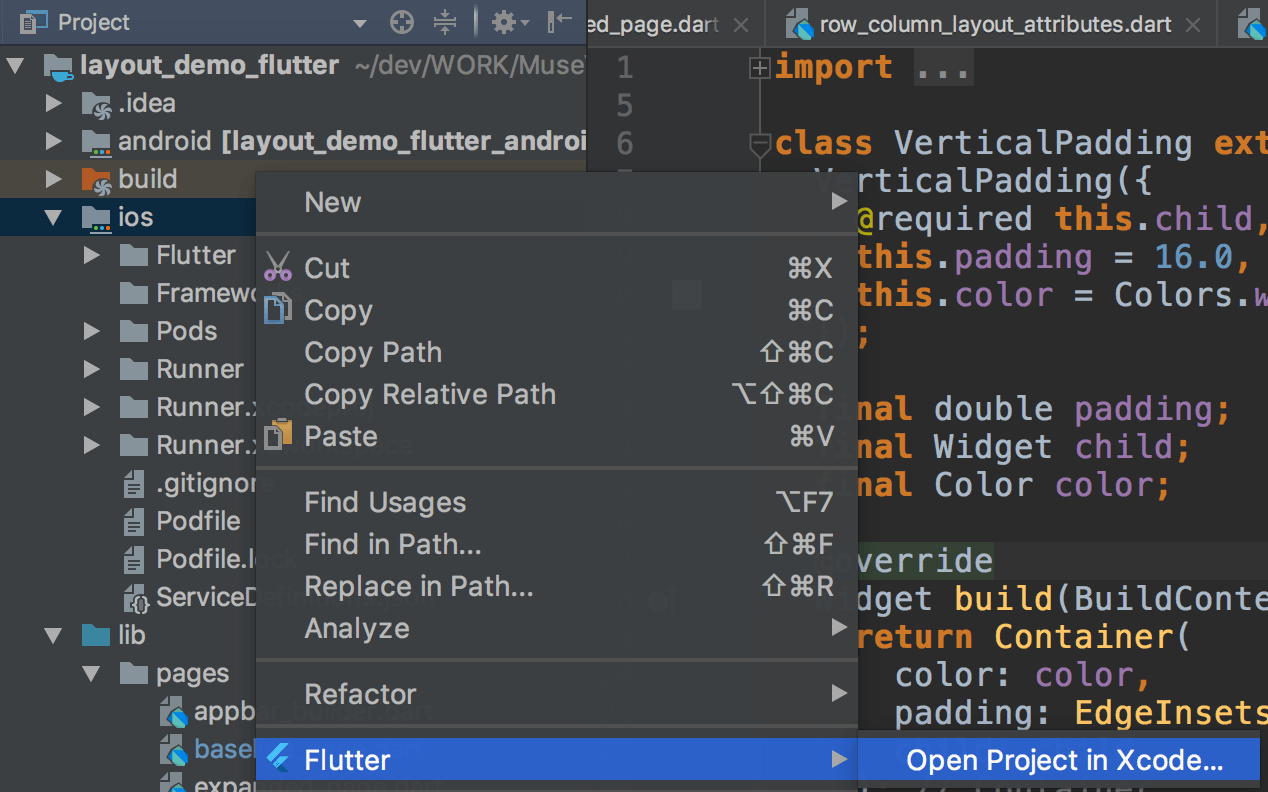
Task: Expand the build folder
Action: pyautogui.click(x=53, y=179)
